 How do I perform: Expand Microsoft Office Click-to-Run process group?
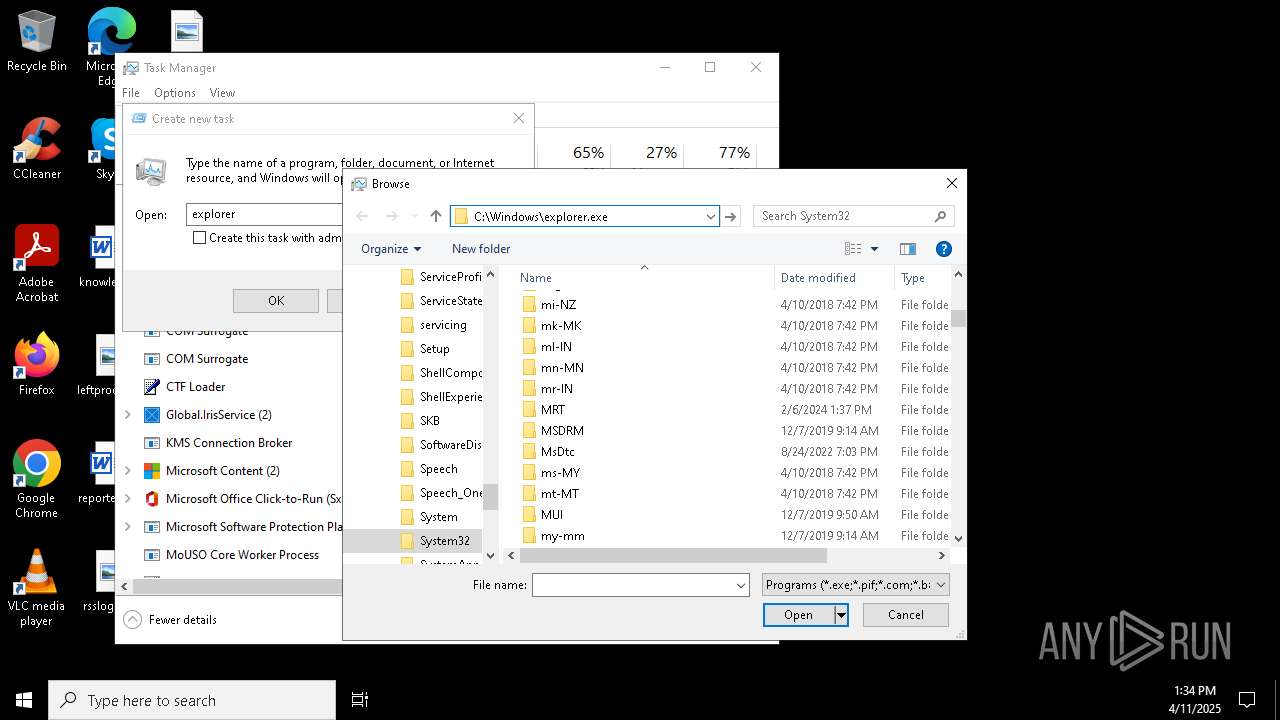128,498
